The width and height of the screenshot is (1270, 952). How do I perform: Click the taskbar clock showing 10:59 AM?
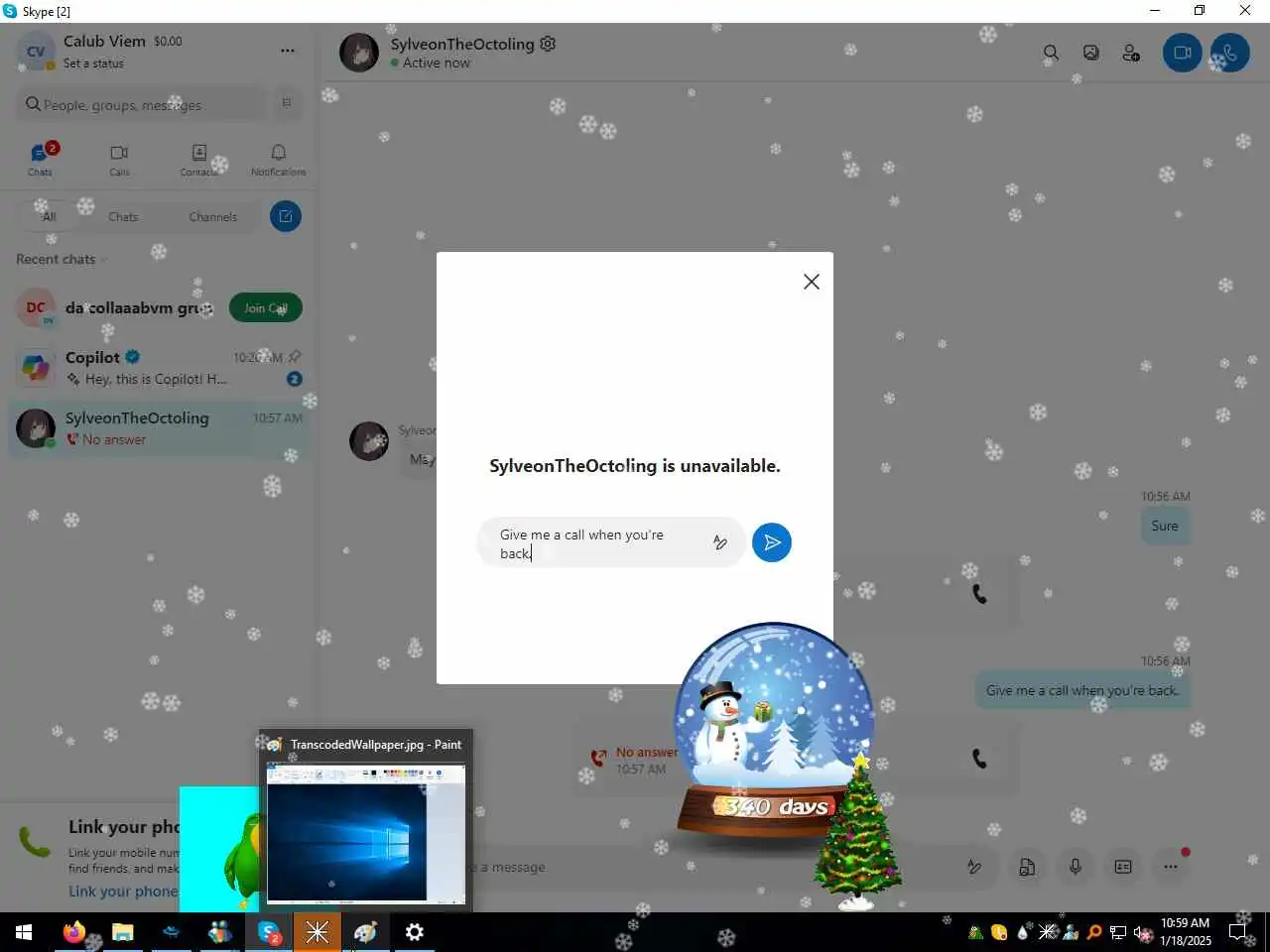pos(1186,932)
